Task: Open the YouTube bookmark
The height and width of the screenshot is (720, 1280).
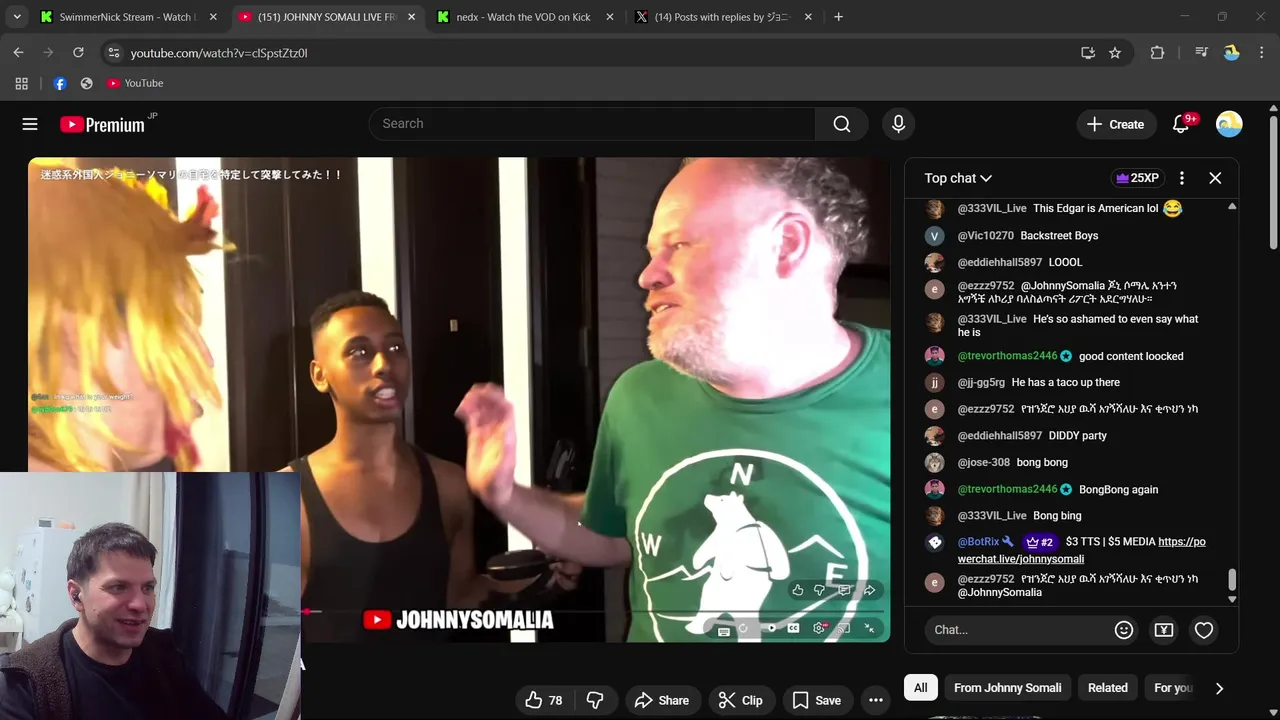Action: click(x=135, y=83)
